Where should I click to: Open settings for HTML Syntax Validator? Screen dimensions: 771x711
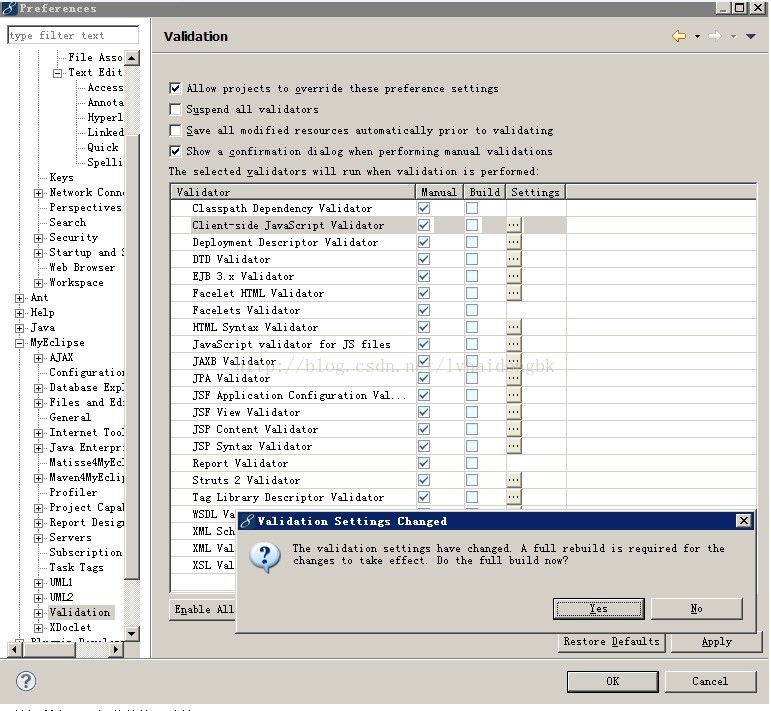(513, 327)
